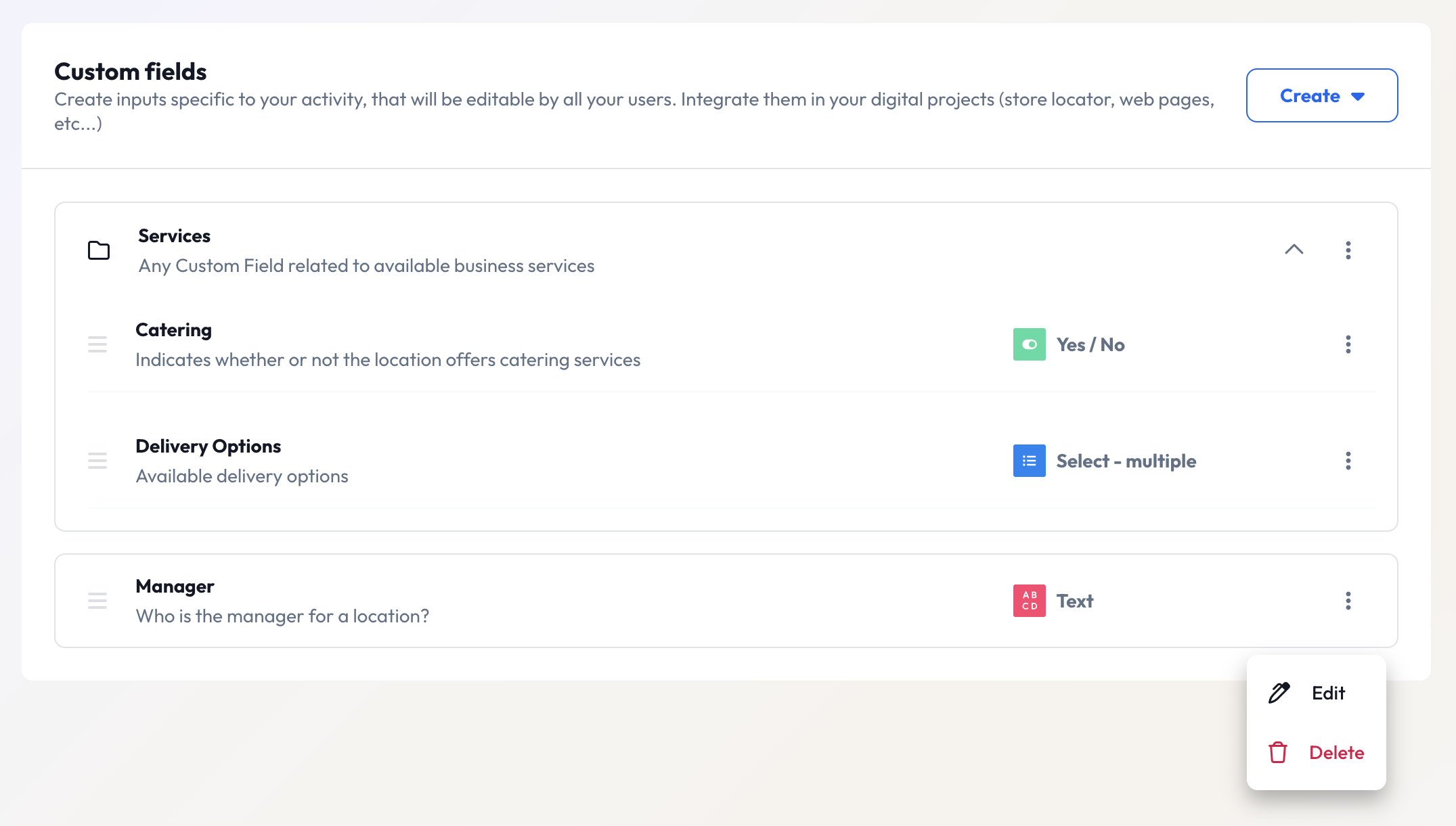Open the kebab menu for the Manager field
Screen dimensions: 1456x826
[1348, 601]
